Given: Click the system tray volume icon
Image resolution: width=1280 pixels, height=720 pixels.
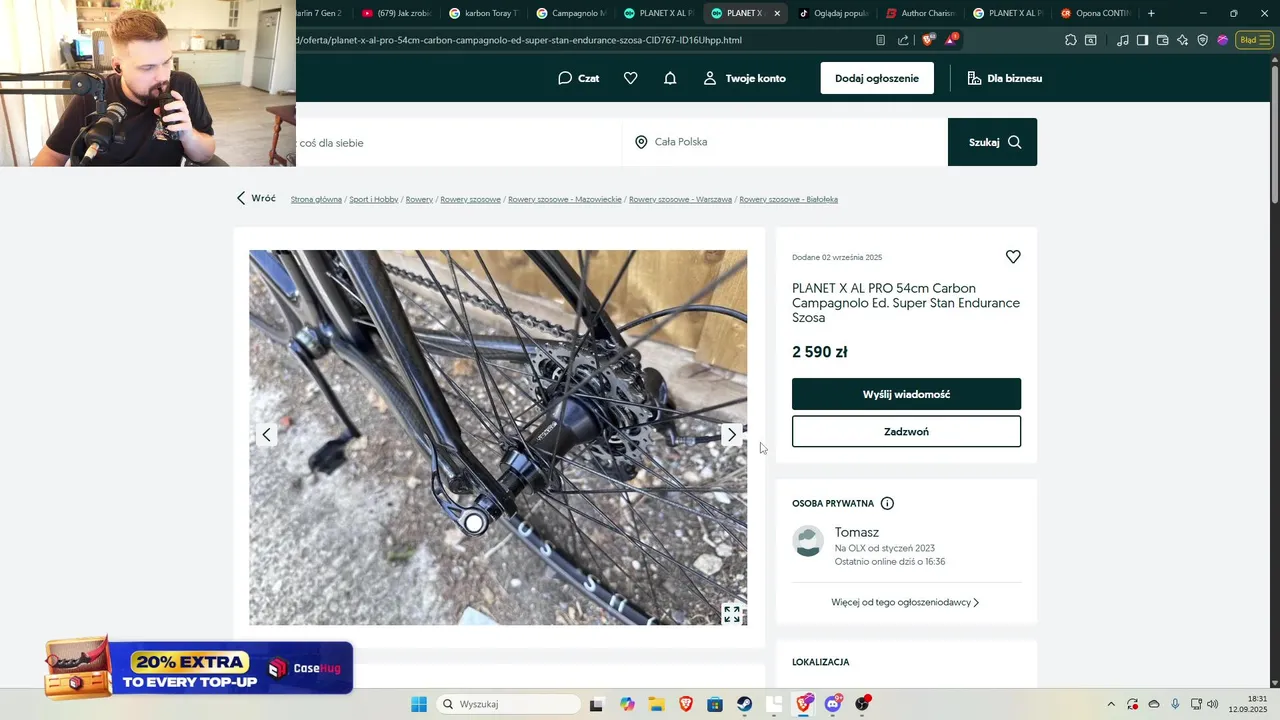Looking at the screenshot, I should [1212, 704].
